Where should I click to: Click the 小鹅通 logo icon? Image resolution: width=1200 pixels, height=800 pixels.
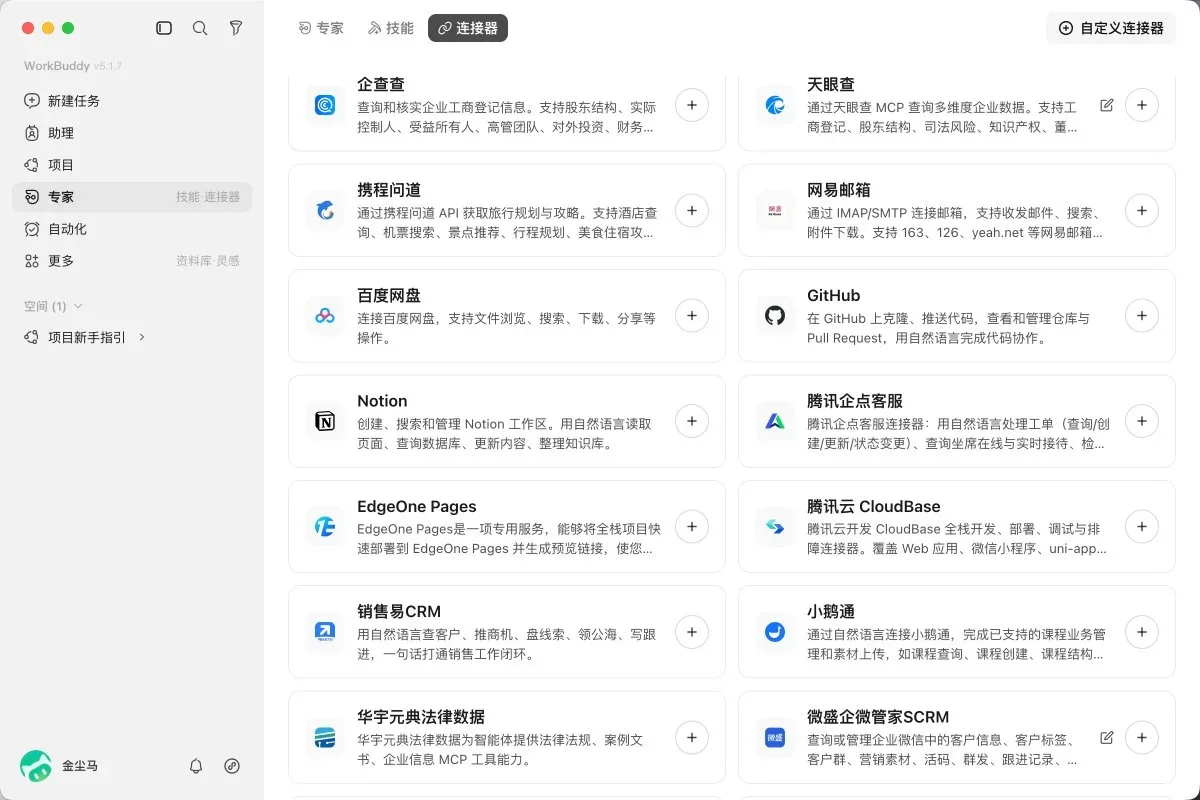[x=775, y=632]
